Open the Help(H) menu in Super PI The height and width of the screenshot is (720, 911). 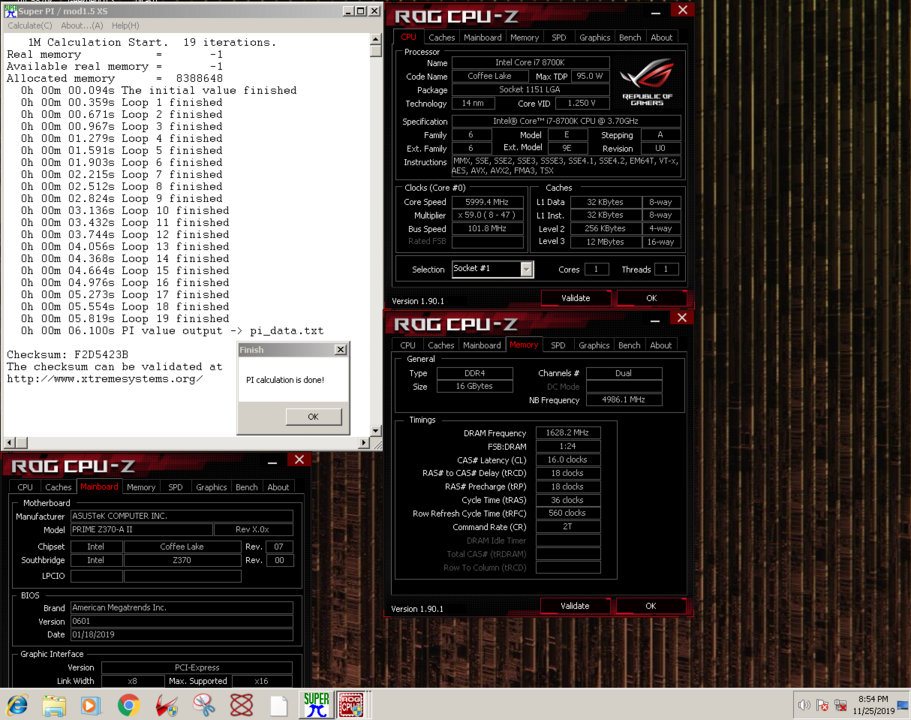pyautogui.click(x=125, y=26)
